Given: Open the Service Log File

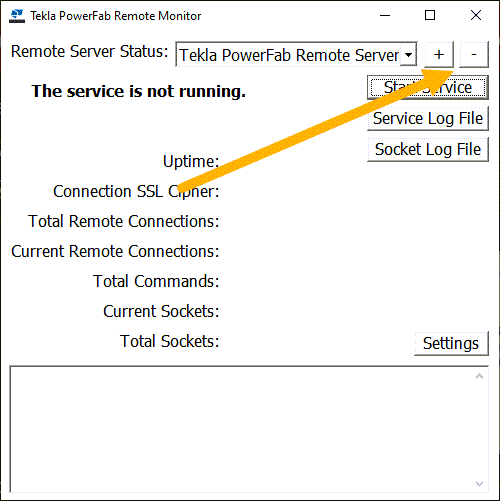Looking at the screenshot, I should 428,118.
